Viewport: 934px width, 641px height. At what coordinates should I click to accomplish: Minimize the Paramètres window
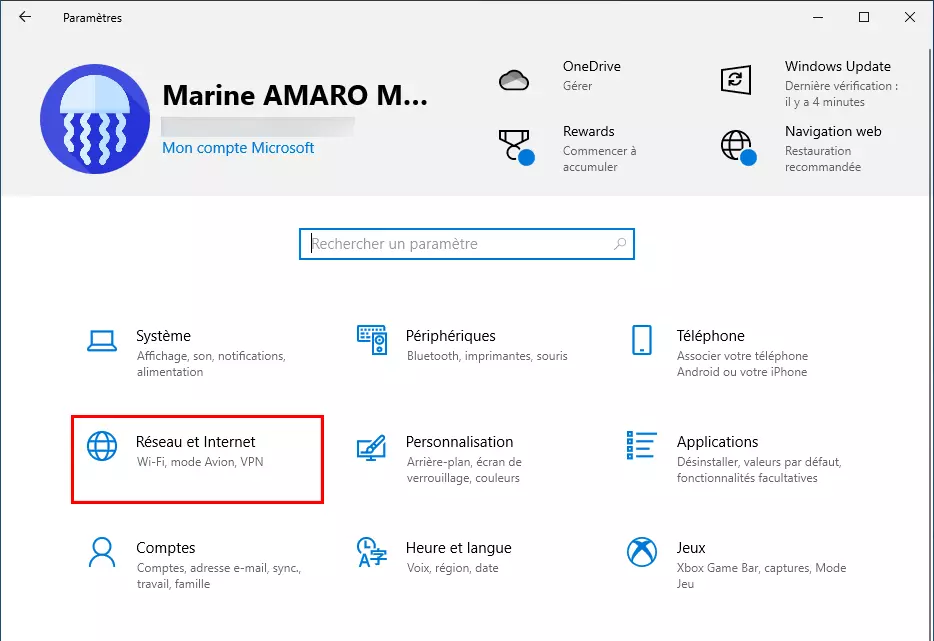coord(818,17)
